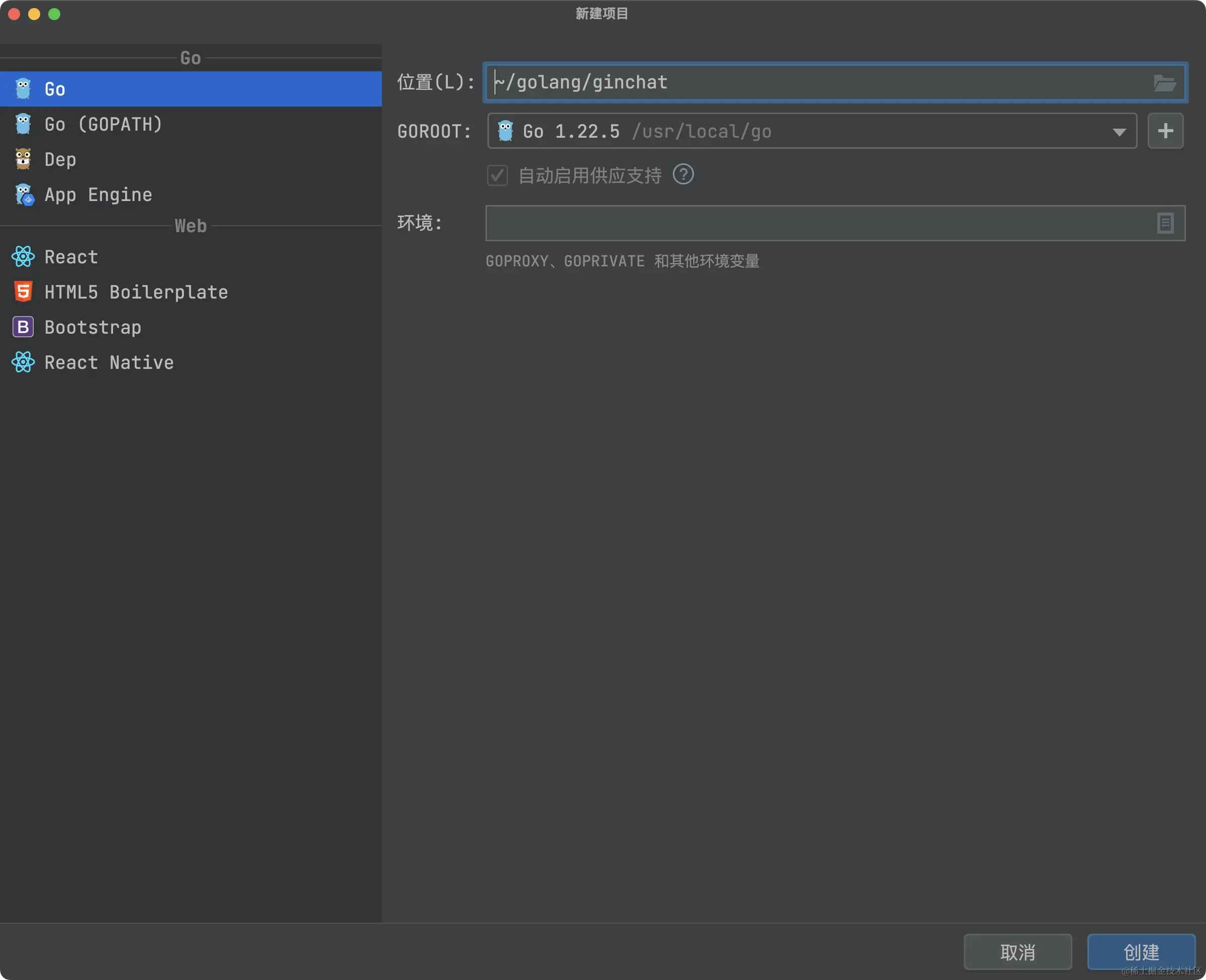
Task: Select Go (GOPATH) project type
Action: 104,124
